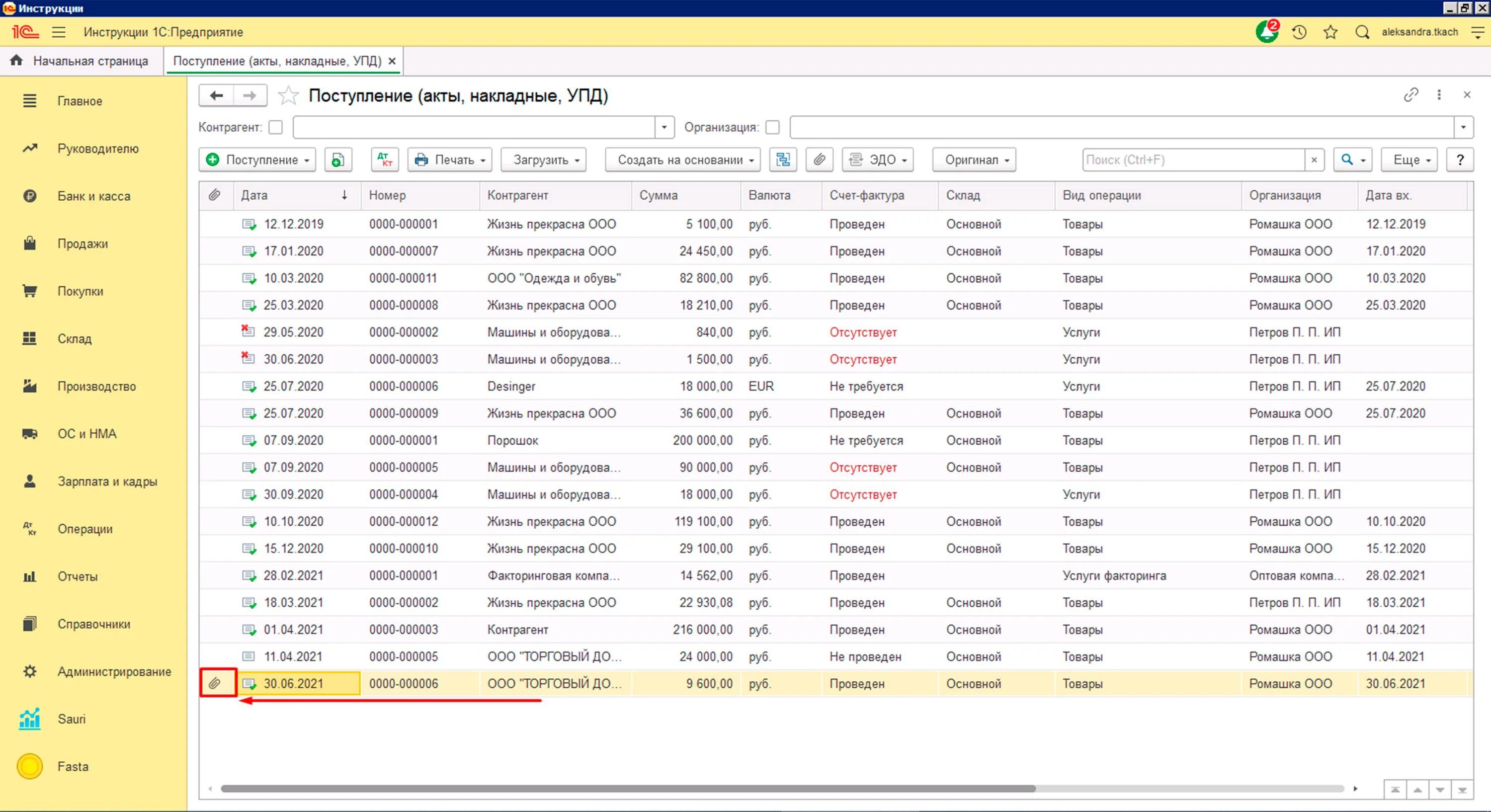This screenshot has width=1491, height=812.
Task: Open the Банк и касса section
Action: (x=93, y=196)
